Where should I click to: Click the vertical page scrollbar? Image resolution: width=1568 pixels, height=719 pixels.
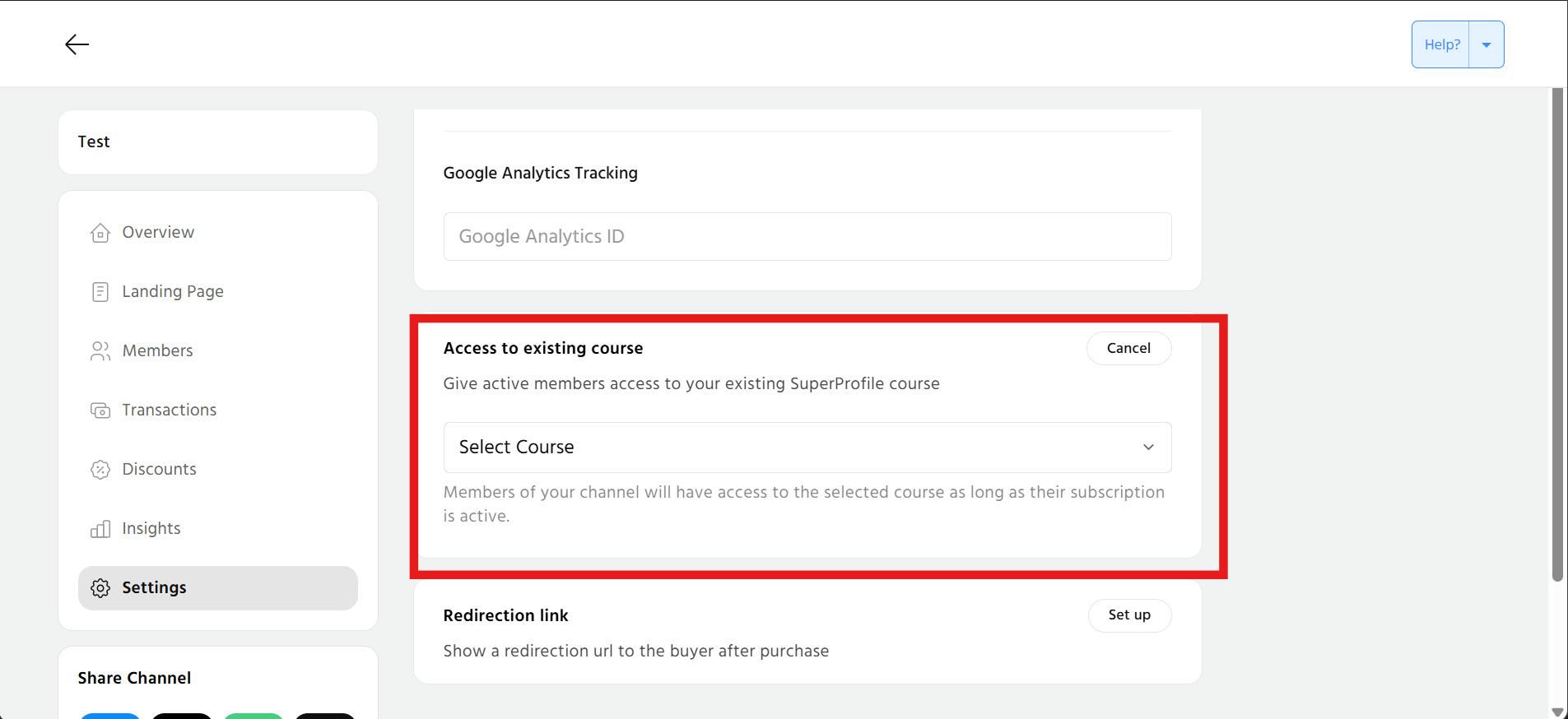pos(1556,329)
